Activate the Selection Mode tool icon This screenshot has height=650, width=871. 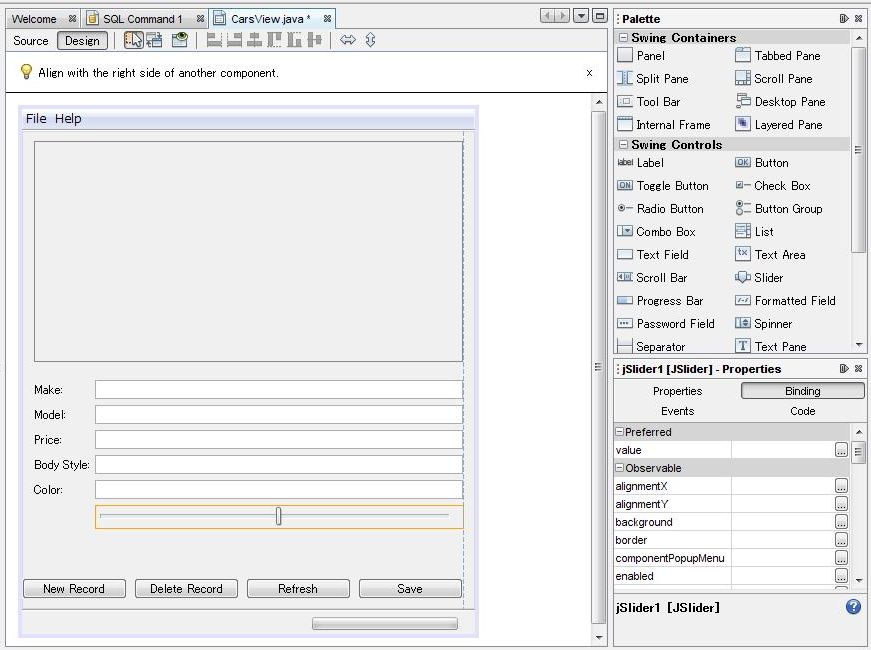pos(133,40)
